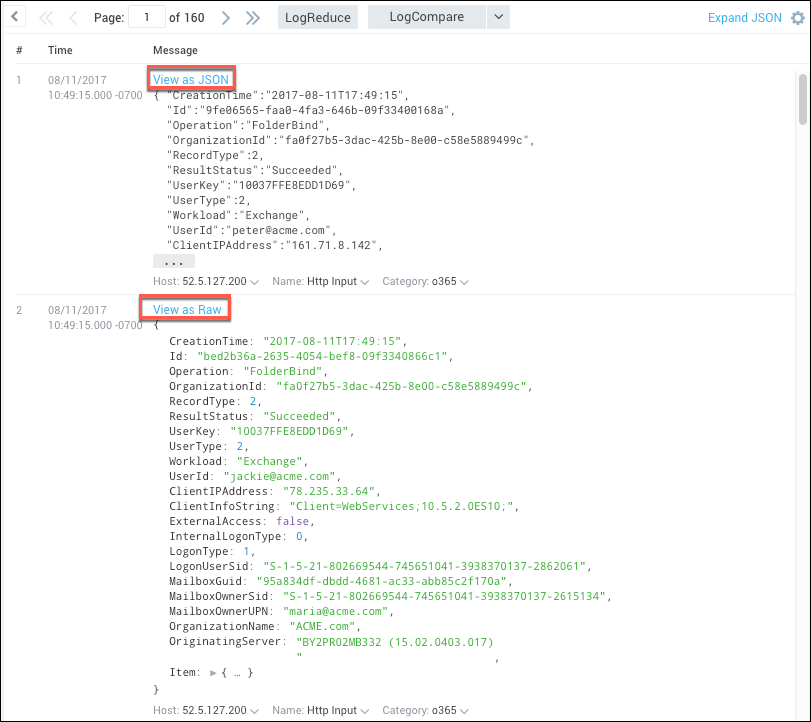Click the settings gear icon
Image resolution: width=811 pixels, height=722 pixels.
point(797,16)
